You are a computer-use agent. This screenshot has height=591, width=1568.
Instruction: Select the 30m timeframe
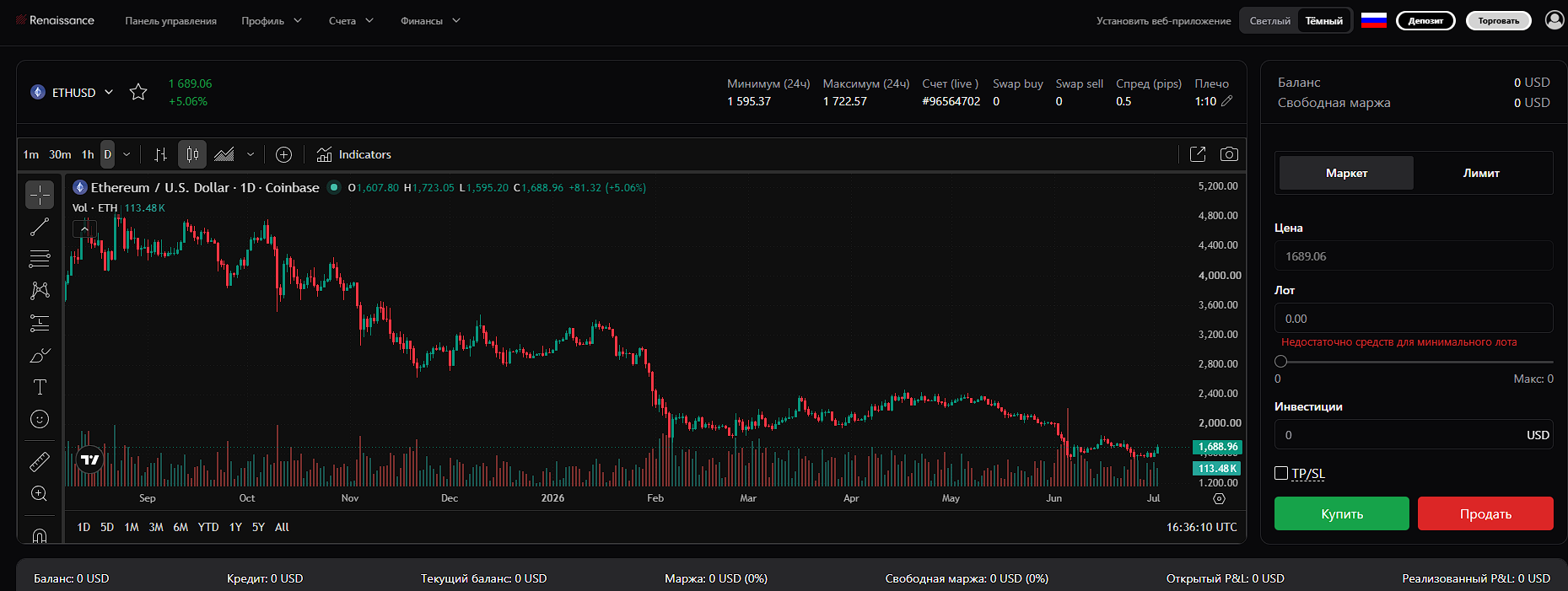tap(60, 154)
